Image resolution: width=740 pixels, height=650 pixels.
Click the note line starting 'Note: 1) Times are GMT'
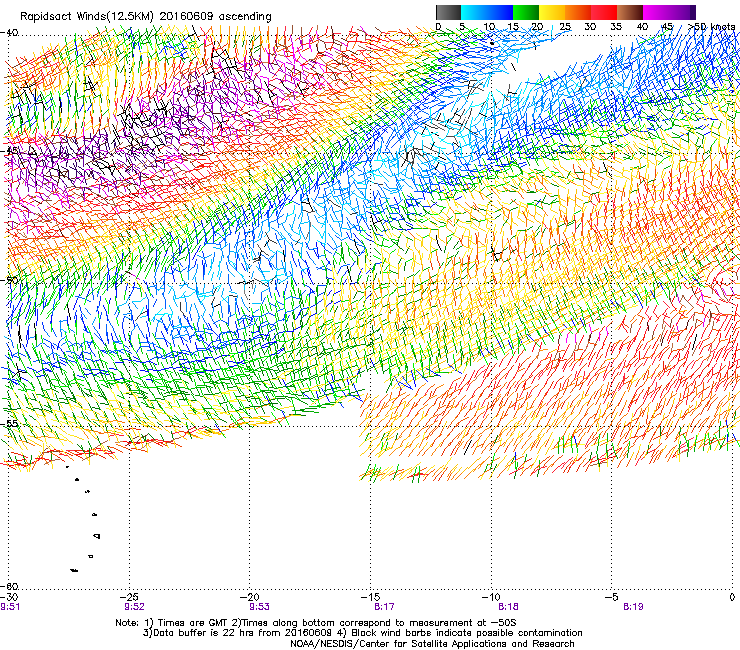[316, 623]
